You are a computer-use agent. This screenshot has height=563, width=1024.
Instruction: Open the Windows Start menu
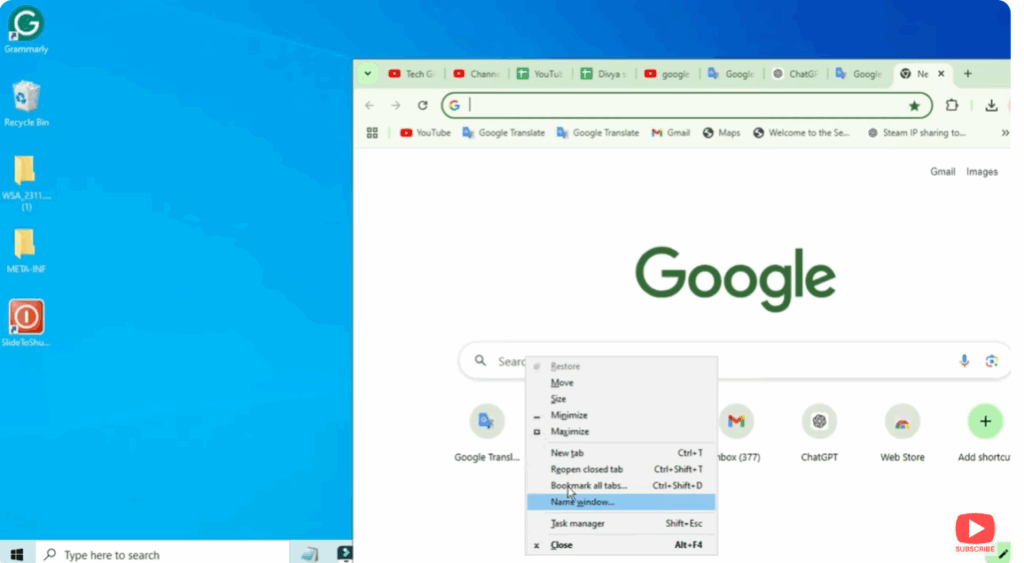click(17, 555)
